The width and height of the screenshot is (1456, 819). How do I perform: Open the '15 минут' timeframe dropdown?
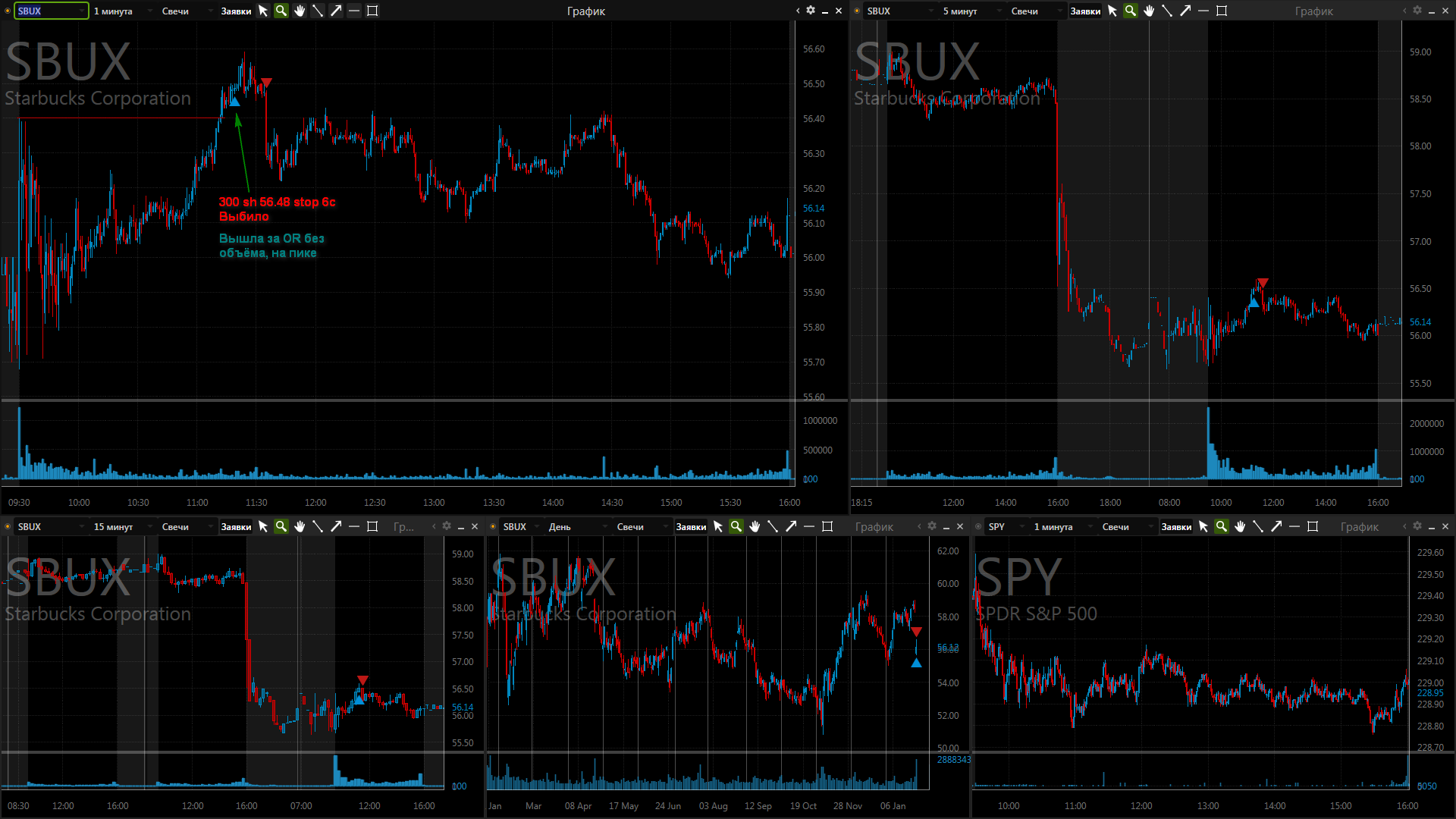[x=122, y=526]
